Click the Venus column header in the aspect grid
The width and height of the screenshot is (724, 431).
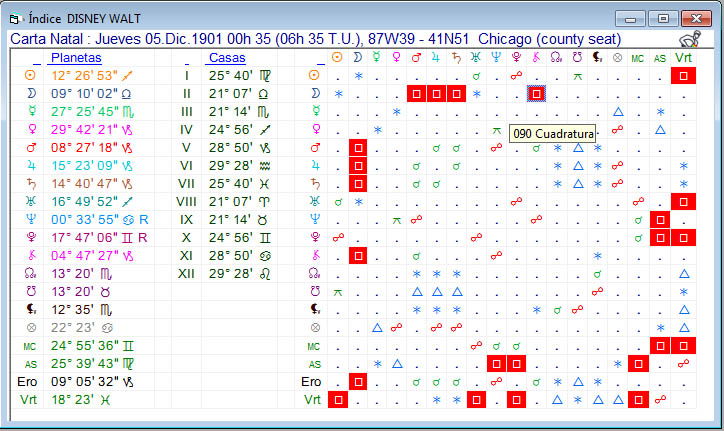click(x=397, y=57)
